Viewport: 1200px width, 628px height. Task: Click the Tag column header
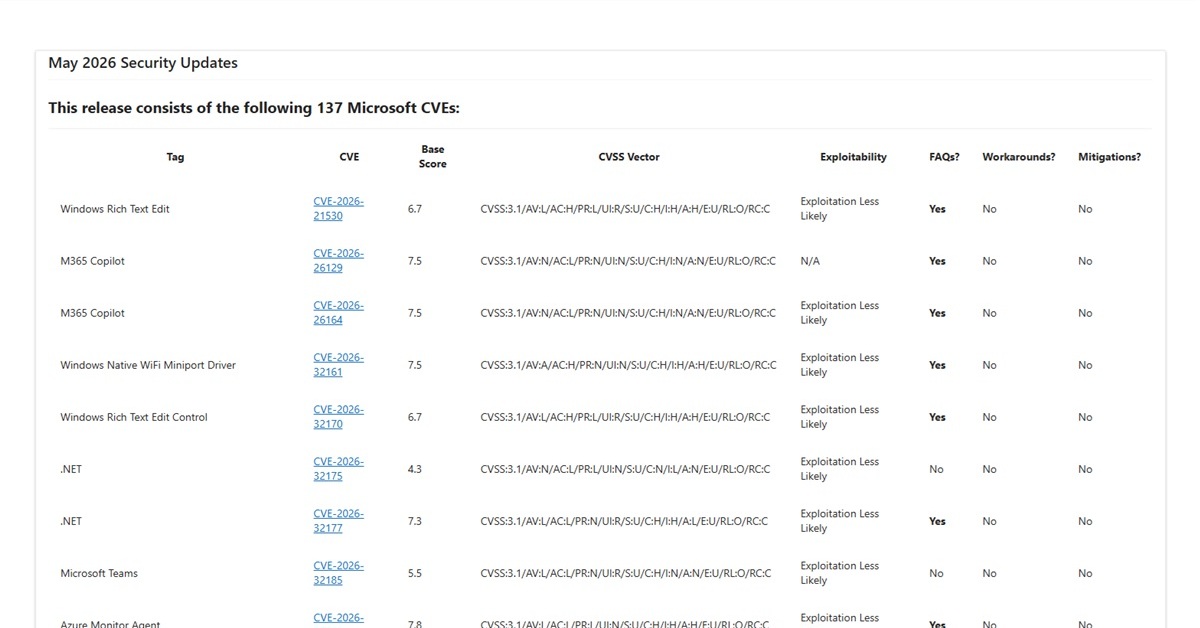[175, 157]
